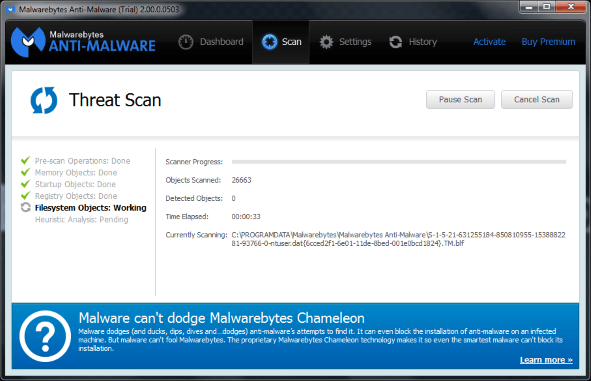This screenshot has width=591, height=381.
Task: Click the Scan crosshair icon
Action: click(269, 42)
